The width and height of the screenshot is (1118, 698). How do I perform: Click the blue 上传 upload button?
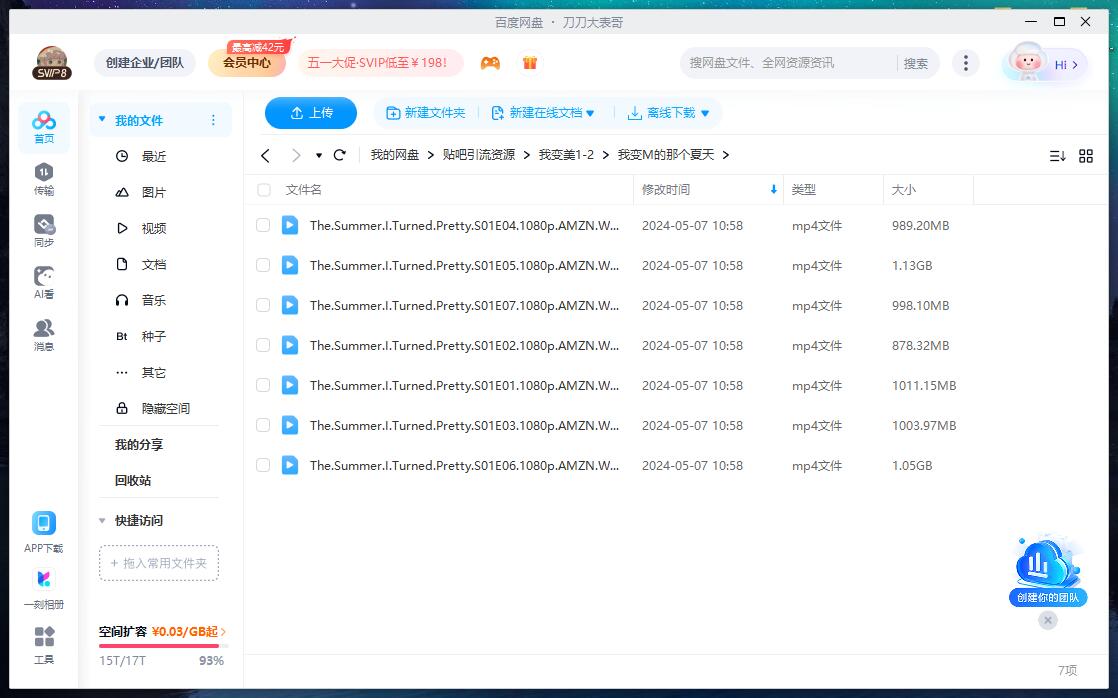coord(311,113)
